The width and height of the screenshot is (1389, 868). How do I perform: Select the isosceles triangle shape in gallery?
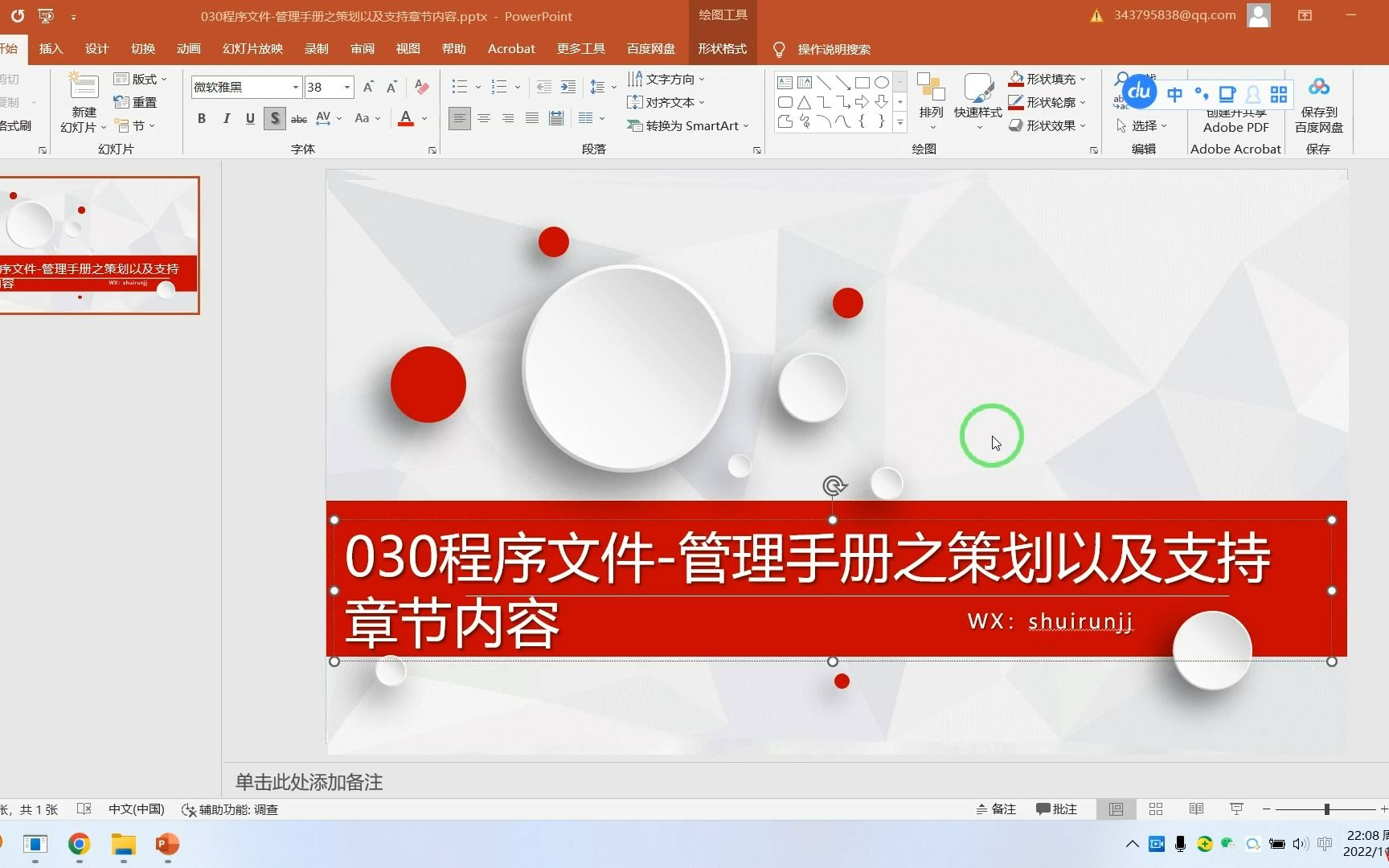tap(805, 102)
